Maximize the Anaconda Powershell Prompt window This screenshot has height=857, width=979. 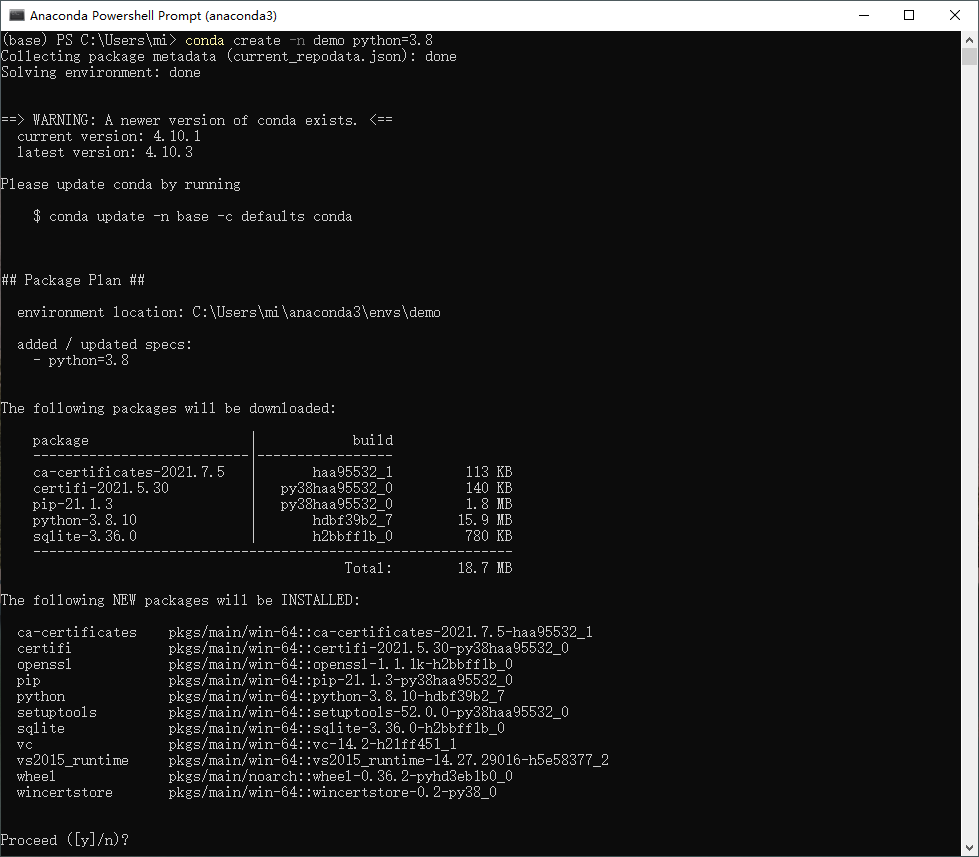tap(909, 15)
